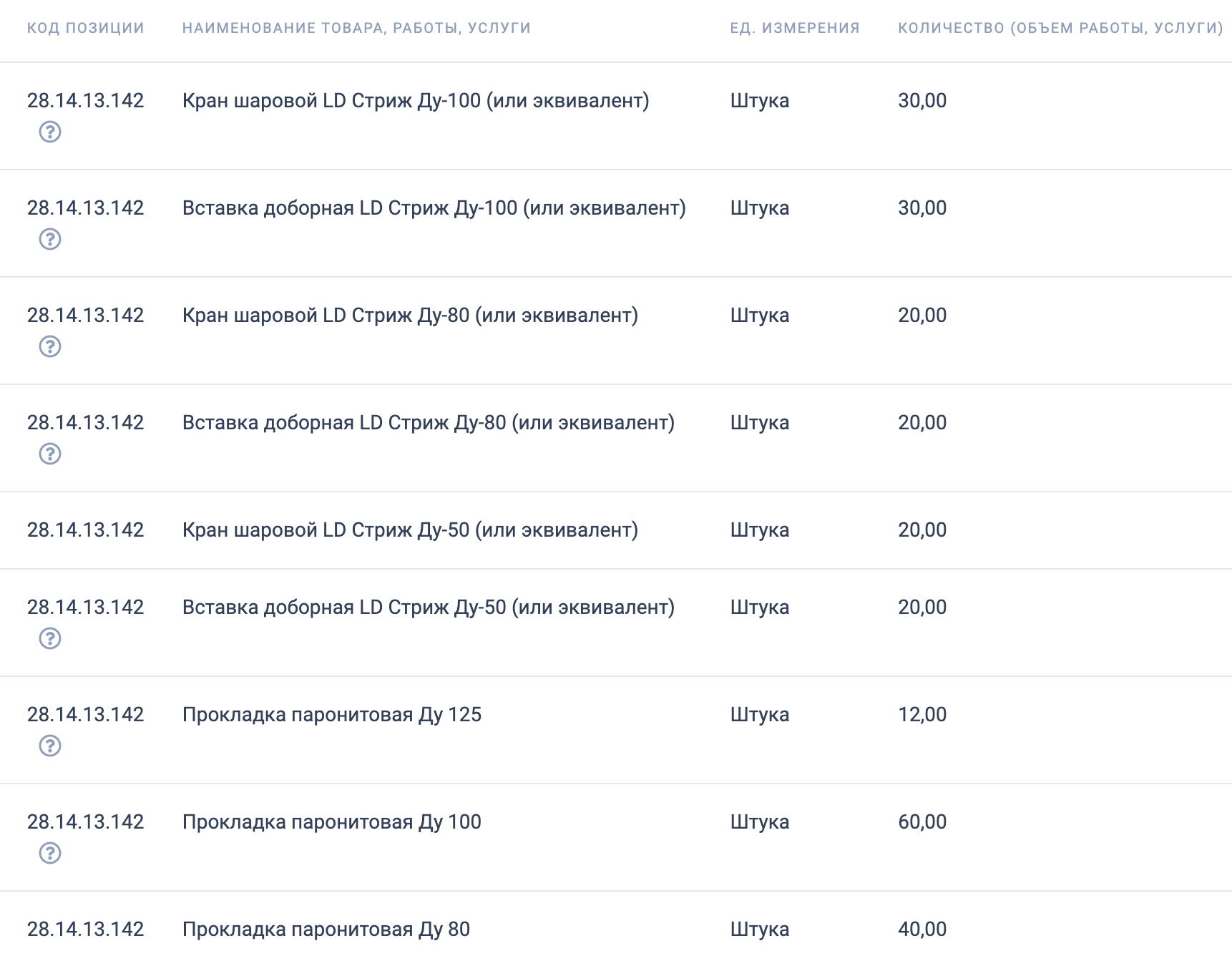1232x956 pixels.
Task: Select Кран шаровой LD Стриж Ду-100 name
Action: [416, 101]
